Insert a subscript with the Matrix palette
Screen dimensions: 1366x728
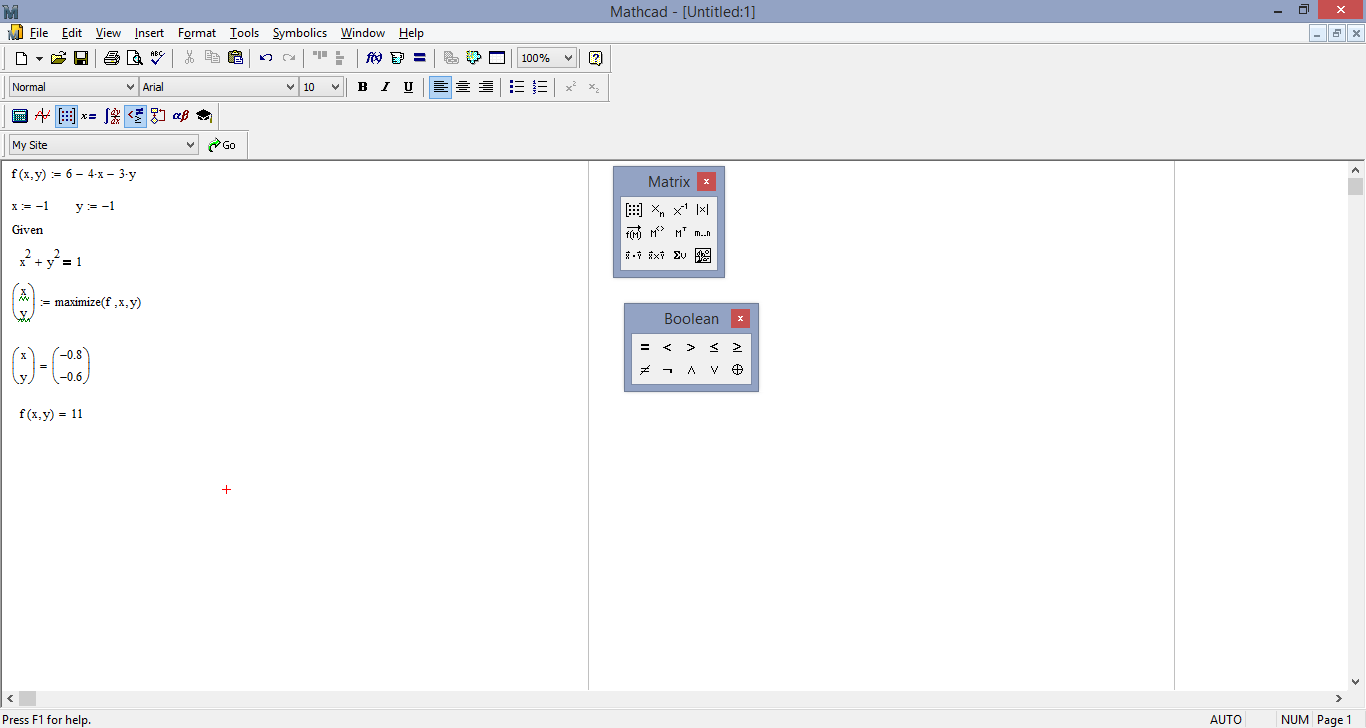pos(657,210)
